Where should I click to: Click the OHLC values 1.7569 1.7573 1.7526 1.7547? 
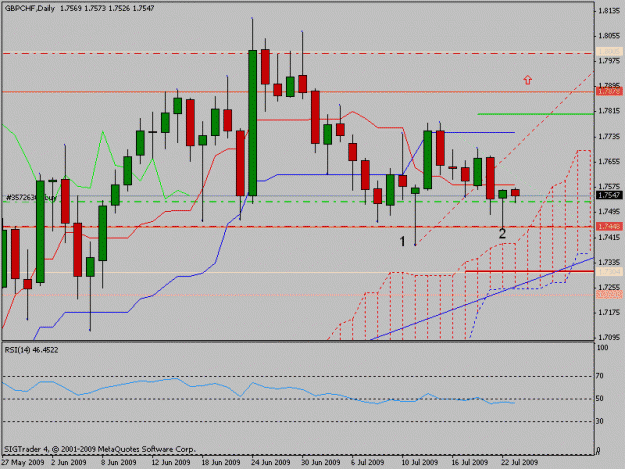[x=107, y=8]
